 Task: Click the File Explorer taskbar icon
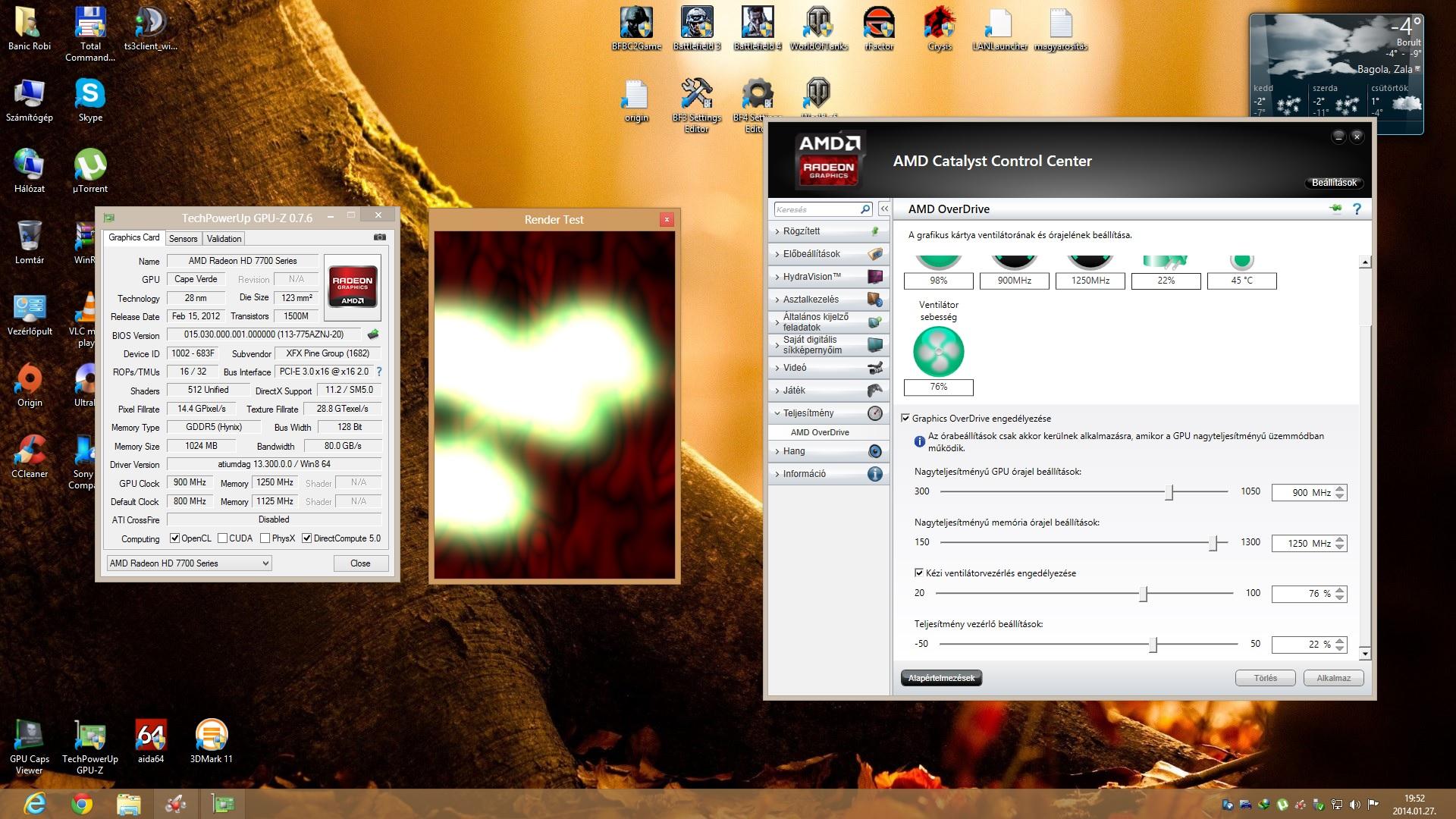pyautogui.click(x=129, y=803)
